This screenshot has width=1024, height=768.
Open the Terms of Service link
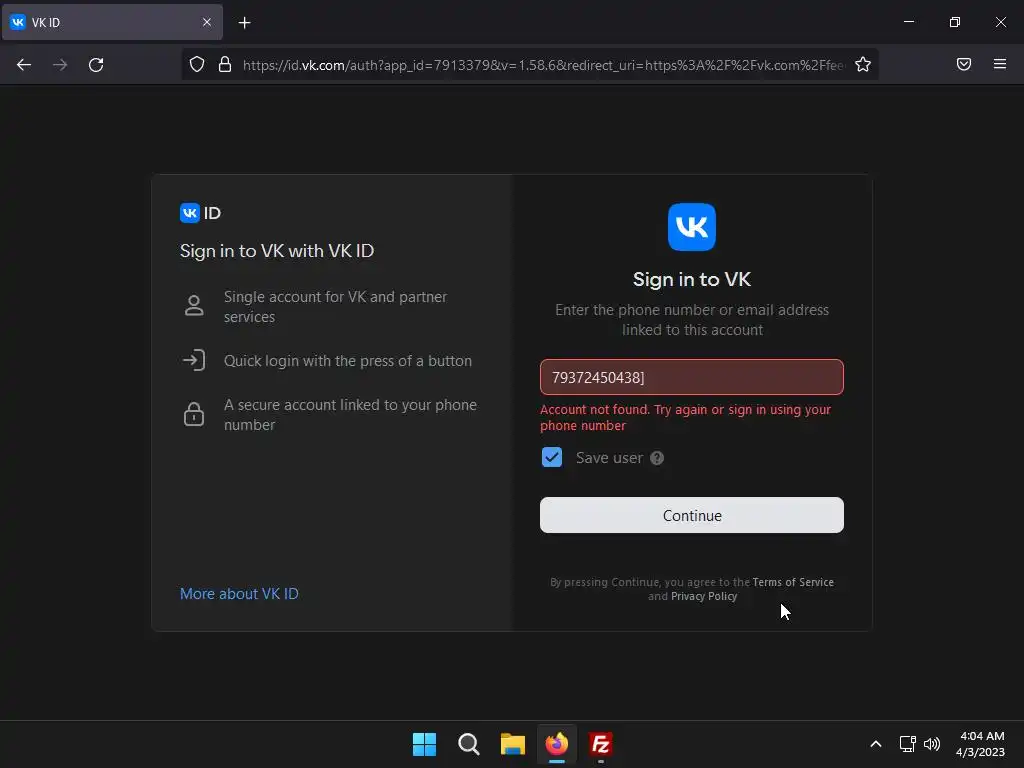793,582
